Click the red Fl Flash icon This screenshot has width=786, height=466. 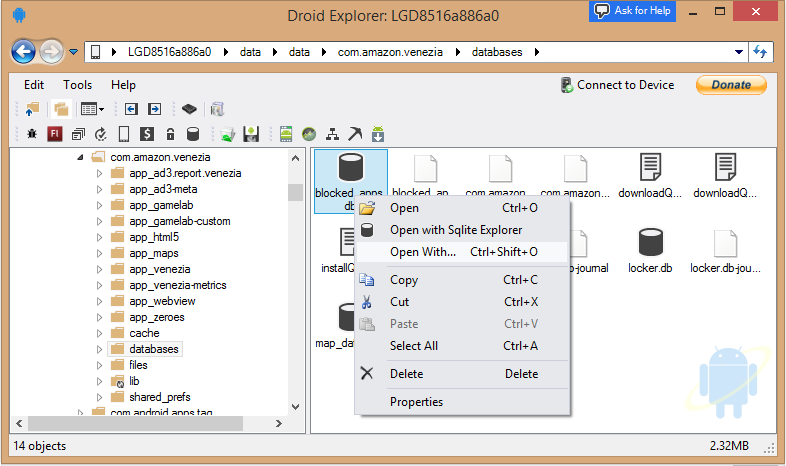pyautogui.click(x=55, y=134)
